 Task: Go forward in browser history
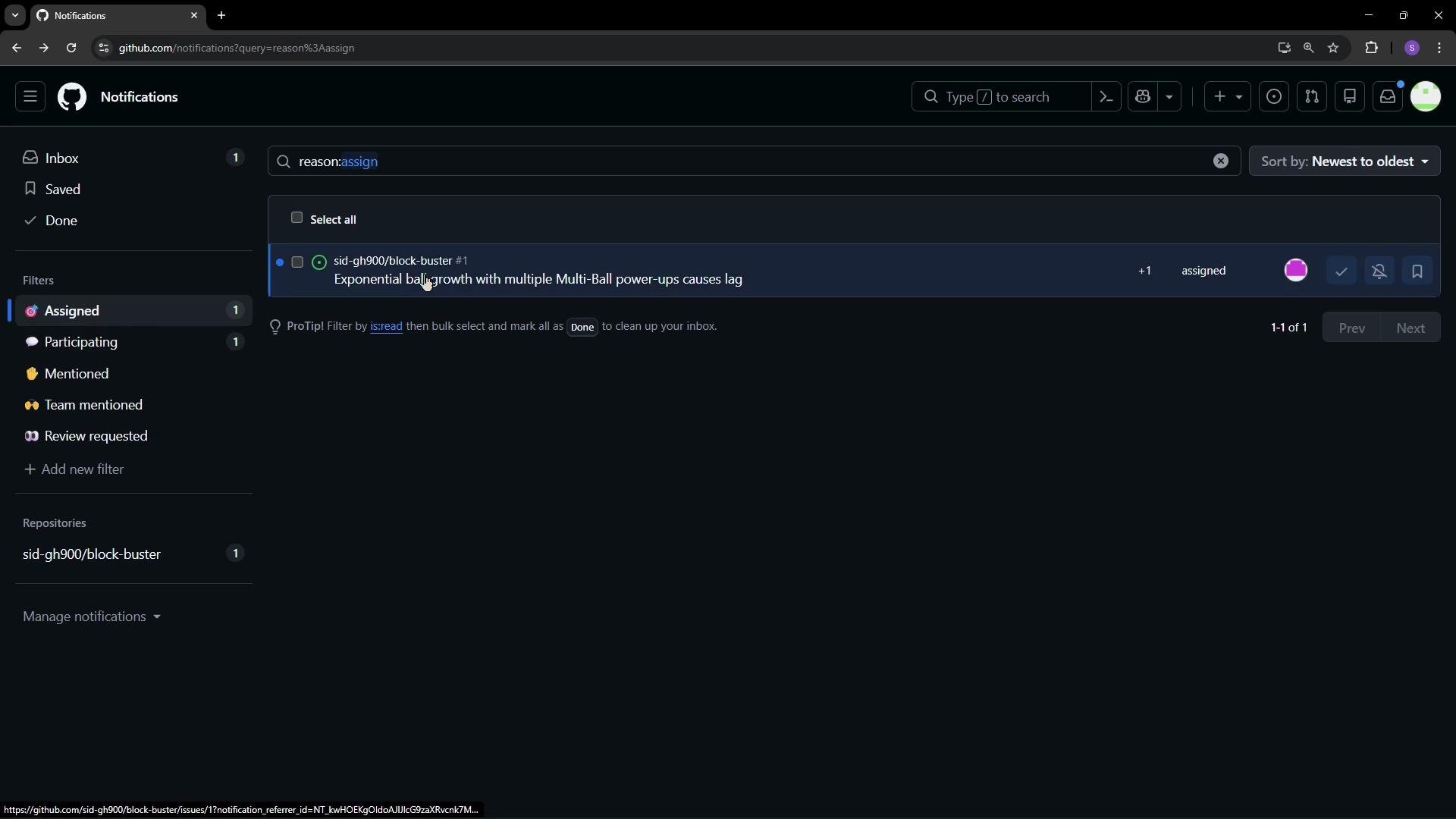click(44, 48)
